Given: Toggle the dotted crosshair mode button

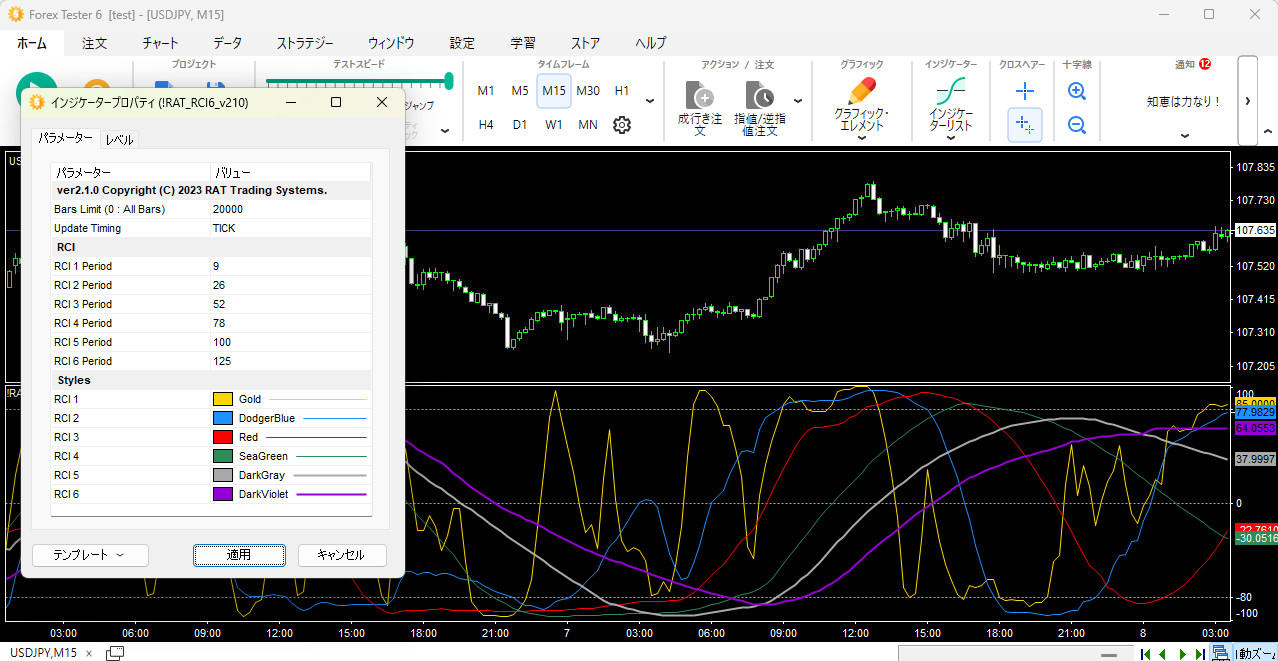Looking at the screenshot, I should [x=1024, y=125].
